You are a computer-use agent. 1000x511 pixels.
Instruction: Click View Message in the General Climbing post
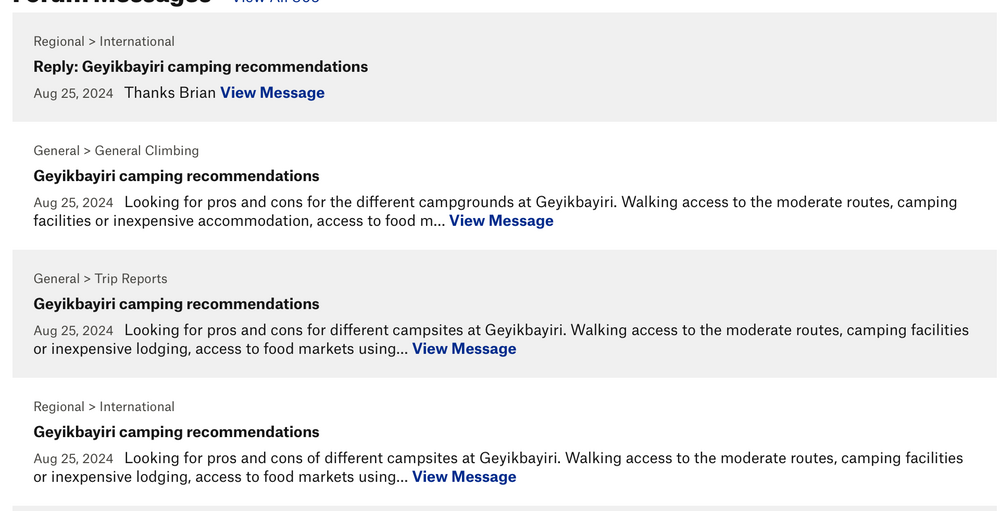pyautogui.click(x=501, y=221)
